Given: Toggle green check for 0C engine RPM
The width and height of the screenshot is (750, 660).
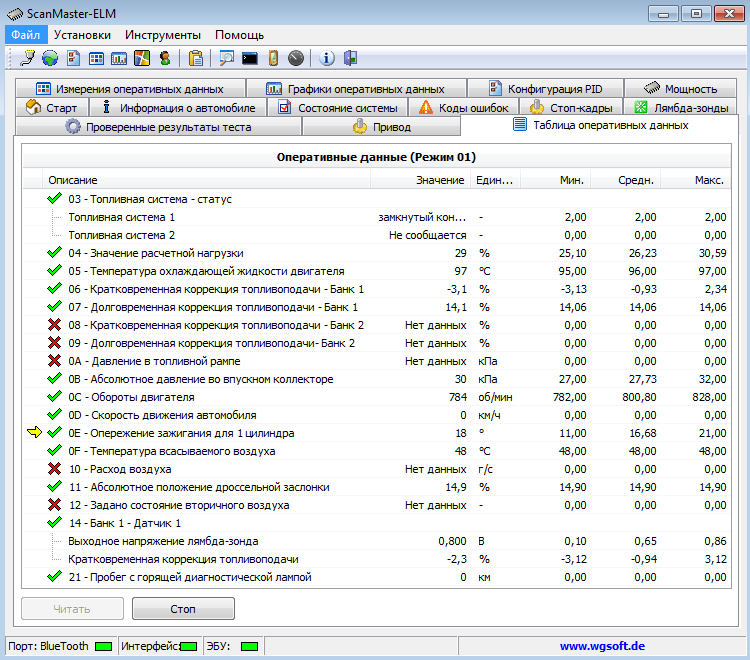Looking at the screenshot, I should pyautogui.click(x=54, y=397).
